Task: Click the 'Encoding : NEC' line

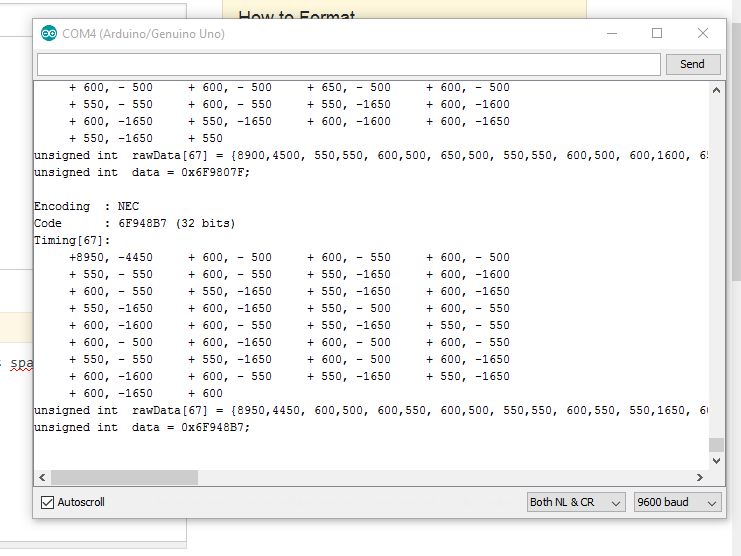Action: pos(86,206)
